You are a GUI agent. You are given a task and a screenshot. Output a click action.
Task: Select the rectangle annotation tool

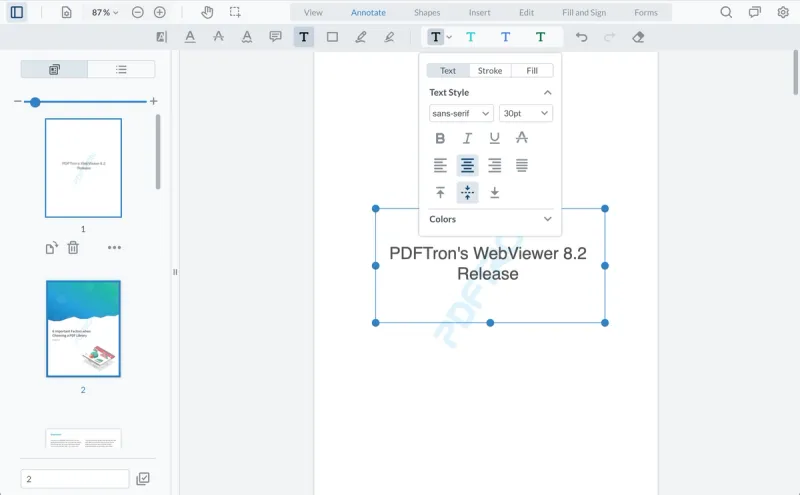(x=332, y=37)
